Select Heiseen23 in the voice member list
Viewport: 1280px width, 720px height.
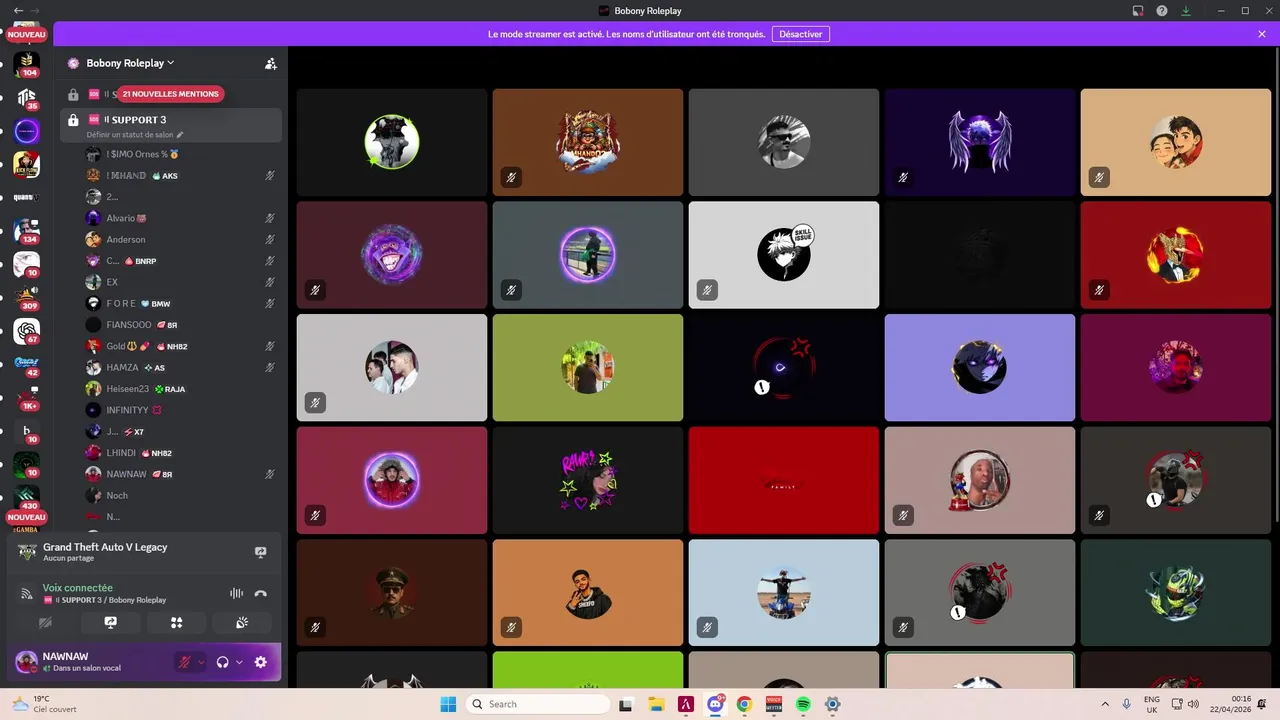[182, 389]
